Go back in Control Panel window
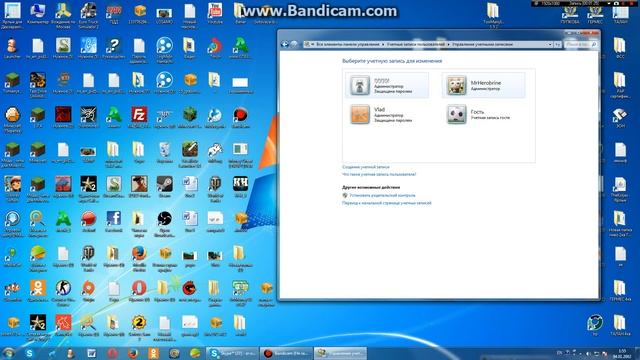 (285, 44)
